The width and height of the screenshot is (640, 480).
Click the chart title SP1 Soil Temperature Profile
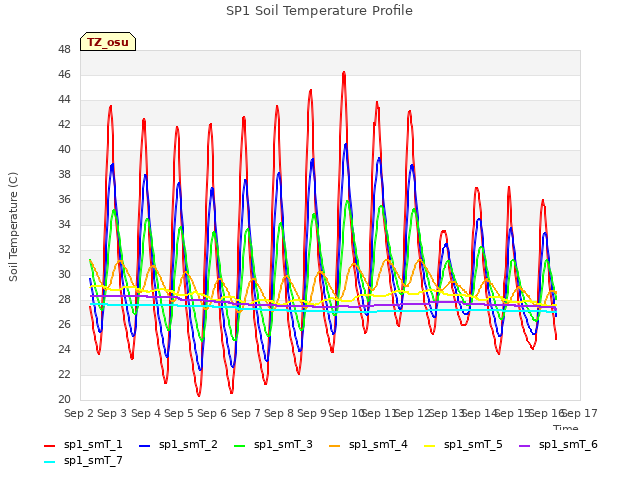[x=320, y=11]
